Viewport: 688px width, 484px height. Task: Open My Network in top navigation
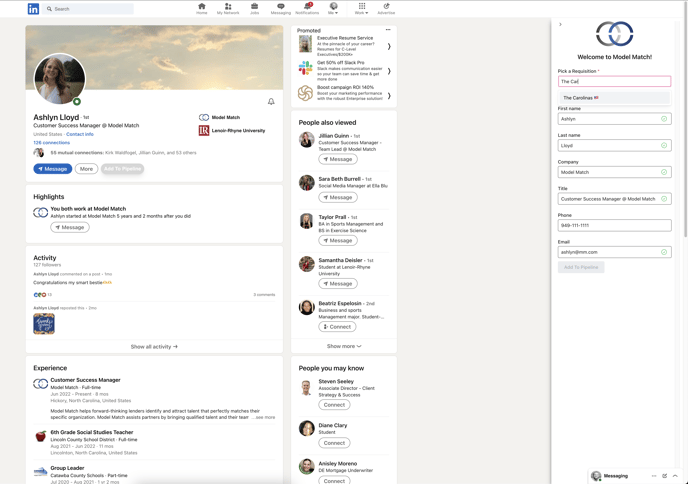pyautogui.click(x=228, y=8)
